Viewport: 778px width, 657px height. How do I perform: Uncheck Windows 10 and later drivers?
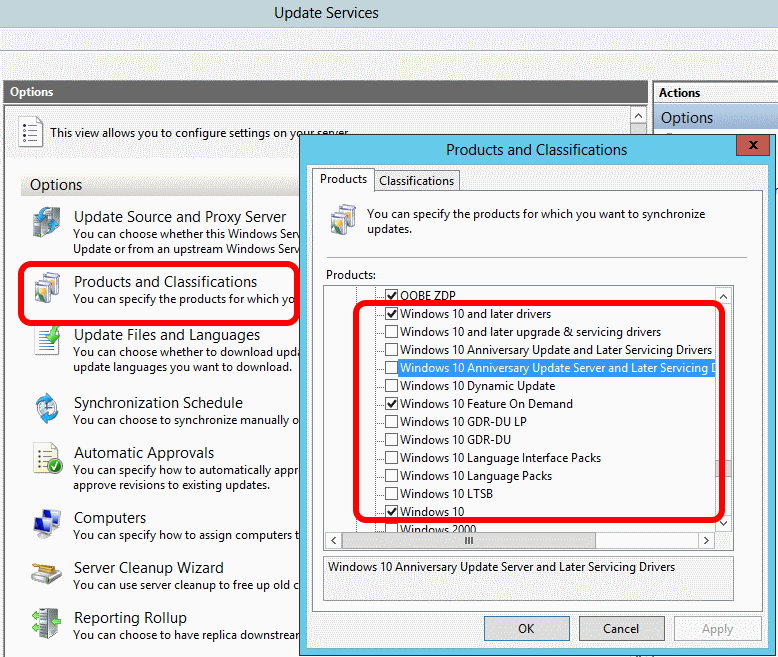pyautogui.click(x=392, y=314)
